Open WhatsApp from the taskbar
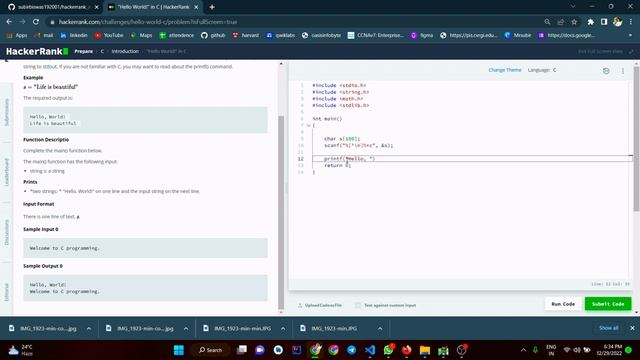 click(388, 350)
